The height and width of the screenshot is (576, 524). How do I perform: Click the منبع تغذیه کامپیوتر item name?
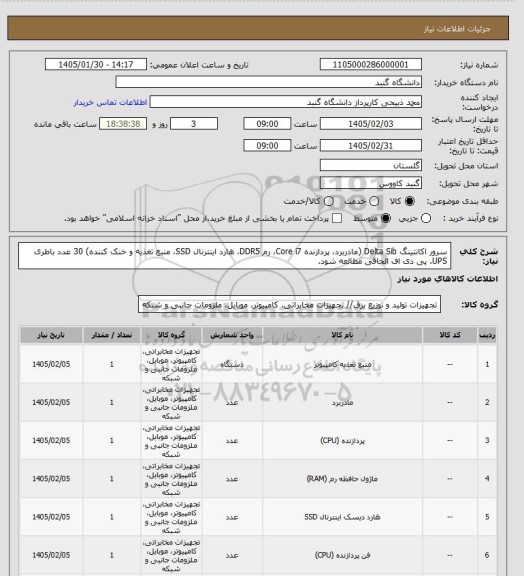point(342,364)
